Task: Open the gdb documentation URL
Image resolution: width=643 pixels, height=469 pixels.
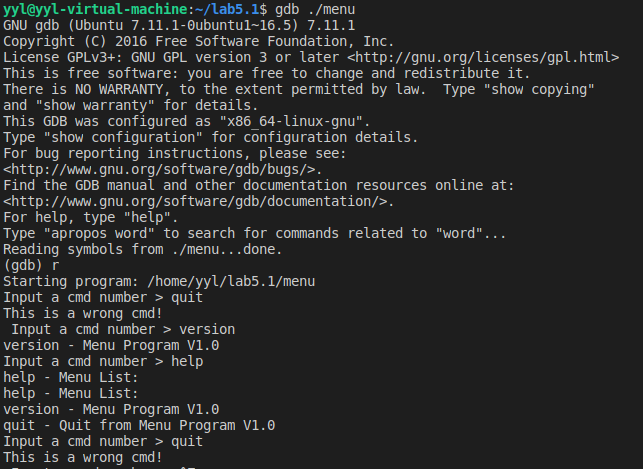Action: 195,201
